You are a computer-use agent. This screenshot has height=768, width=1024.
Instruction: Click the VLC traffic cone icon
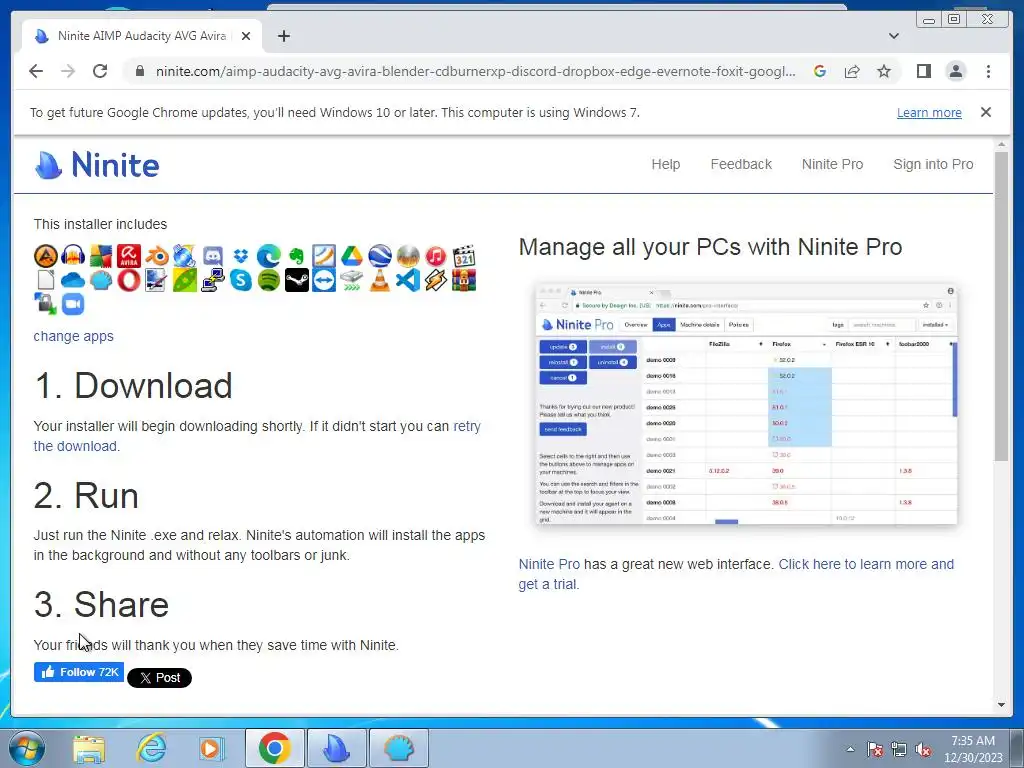coord(380,280)
